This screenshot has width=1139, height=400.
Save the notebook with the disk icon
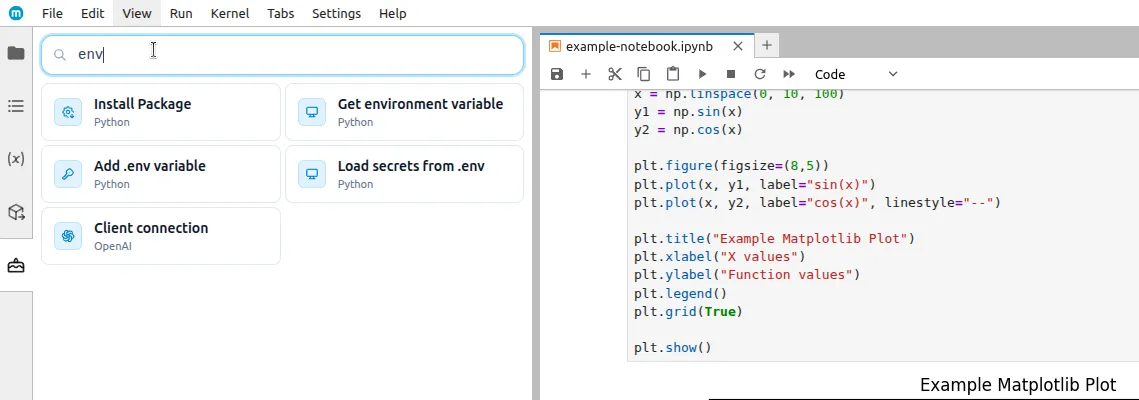[x=557, y=74]
